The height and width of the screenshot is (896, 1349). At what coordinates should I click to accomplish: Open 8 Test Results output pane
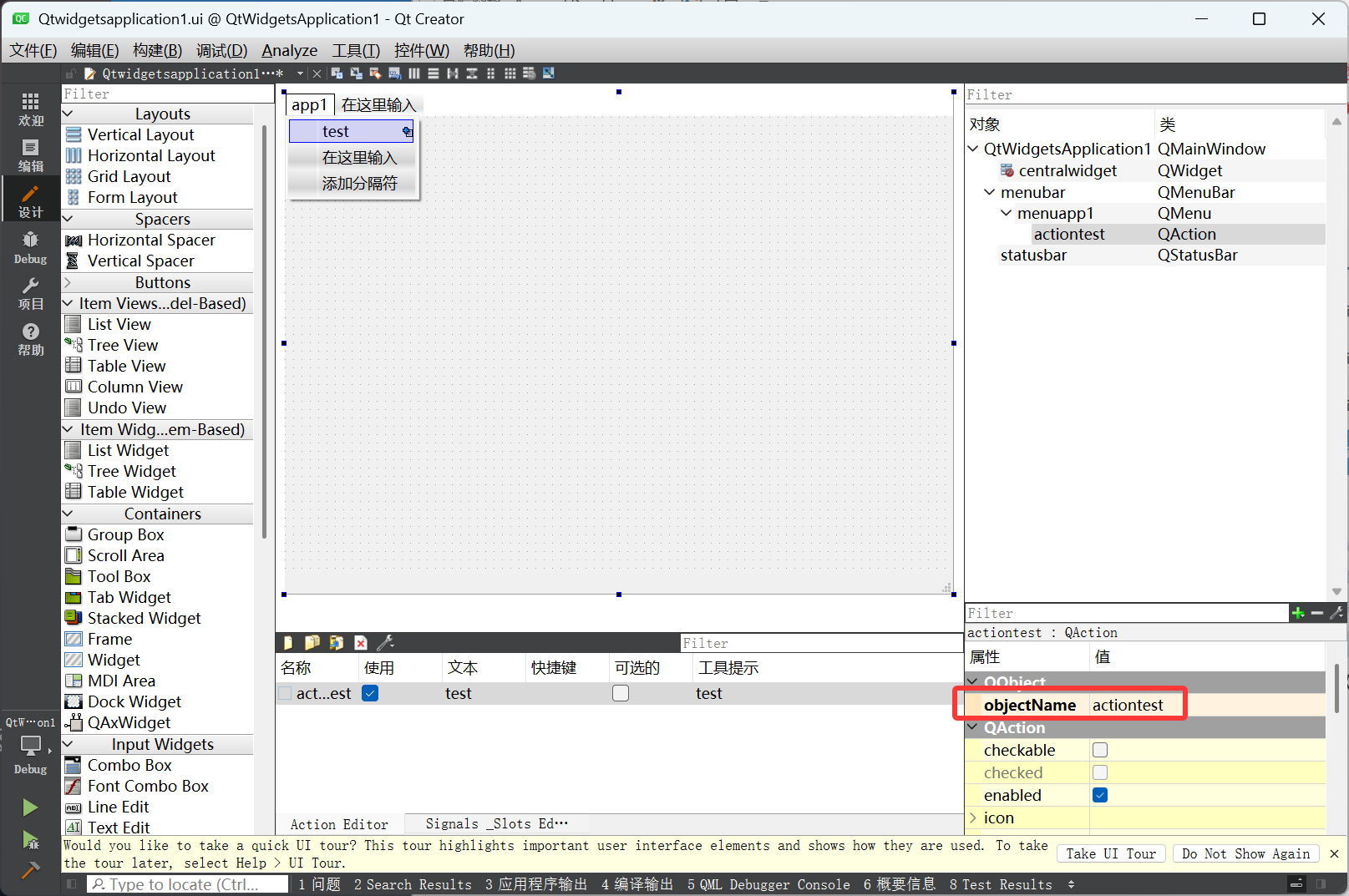tap(1001, 884)
